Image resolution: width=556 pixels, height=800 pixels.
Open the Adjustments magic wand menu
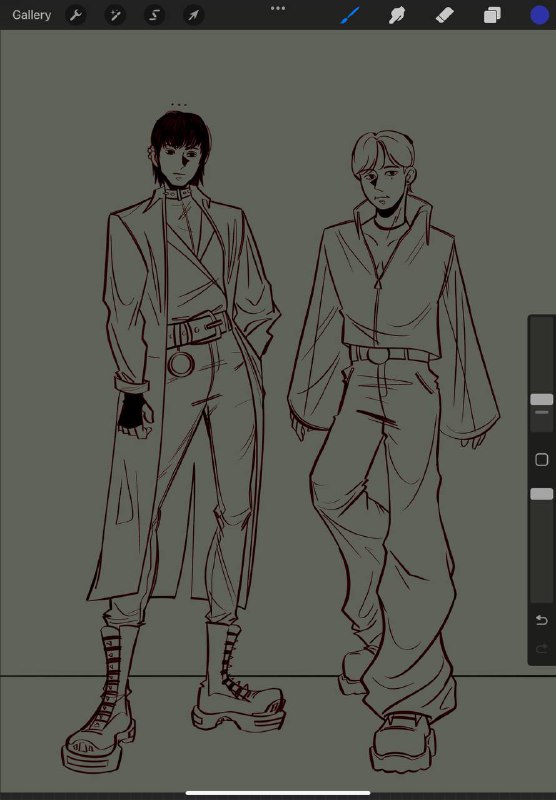(x=115, y=15)
